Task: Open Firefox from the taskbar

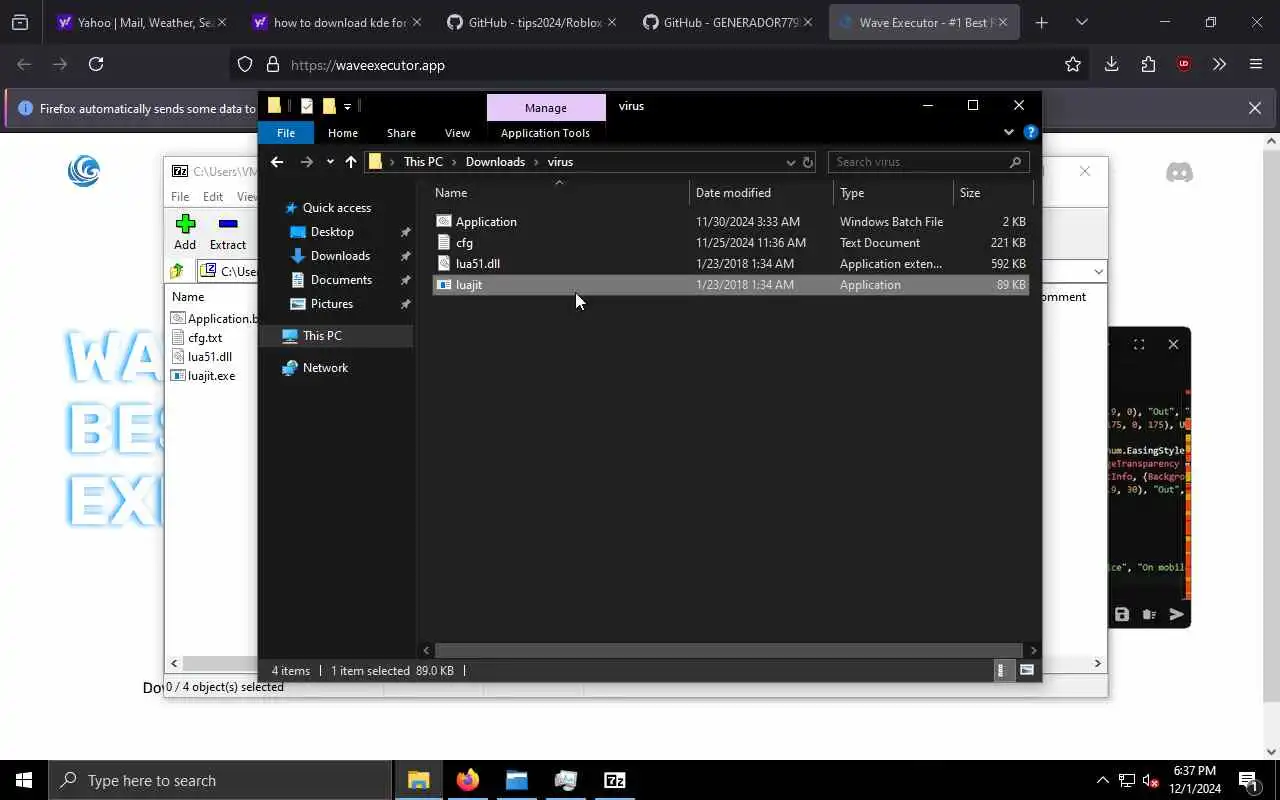Action: click(x=468, y=780)
